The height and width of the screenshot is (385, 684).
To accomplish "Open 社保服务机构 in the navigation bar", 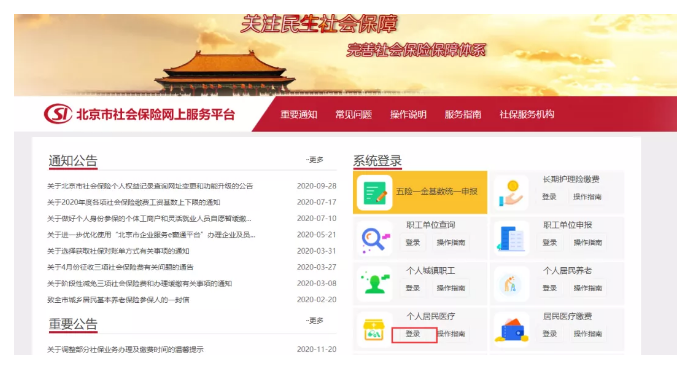I will click(527, 114).
